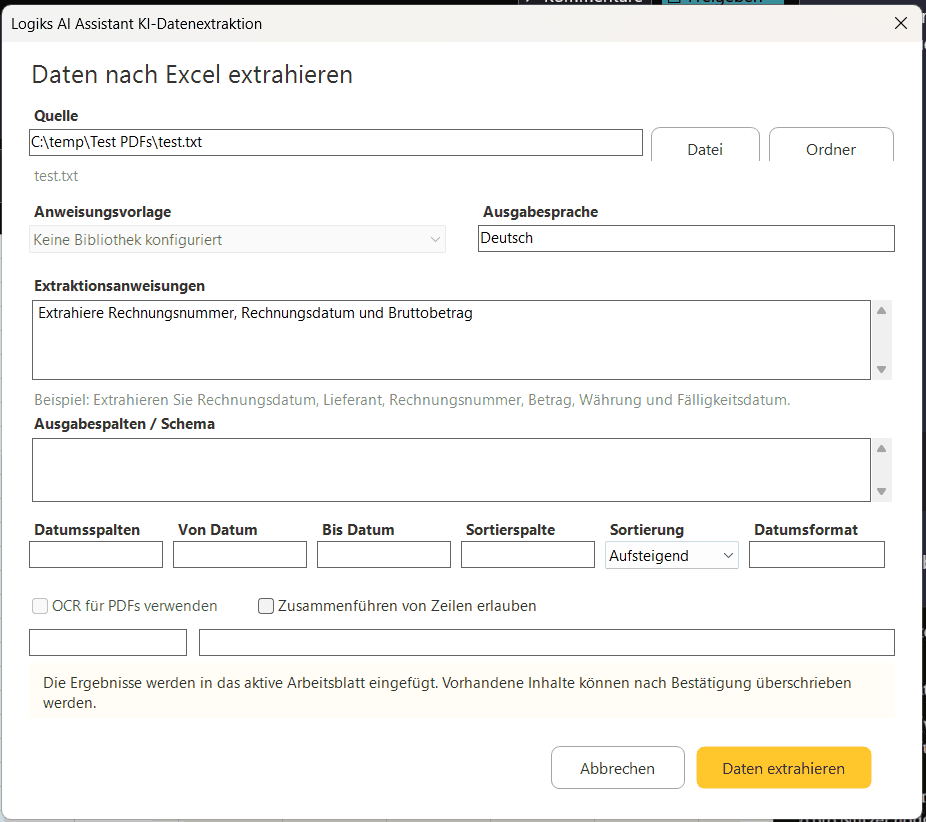Click the Datumsspalten input field
Screen dimensions: 926x822
96,554
